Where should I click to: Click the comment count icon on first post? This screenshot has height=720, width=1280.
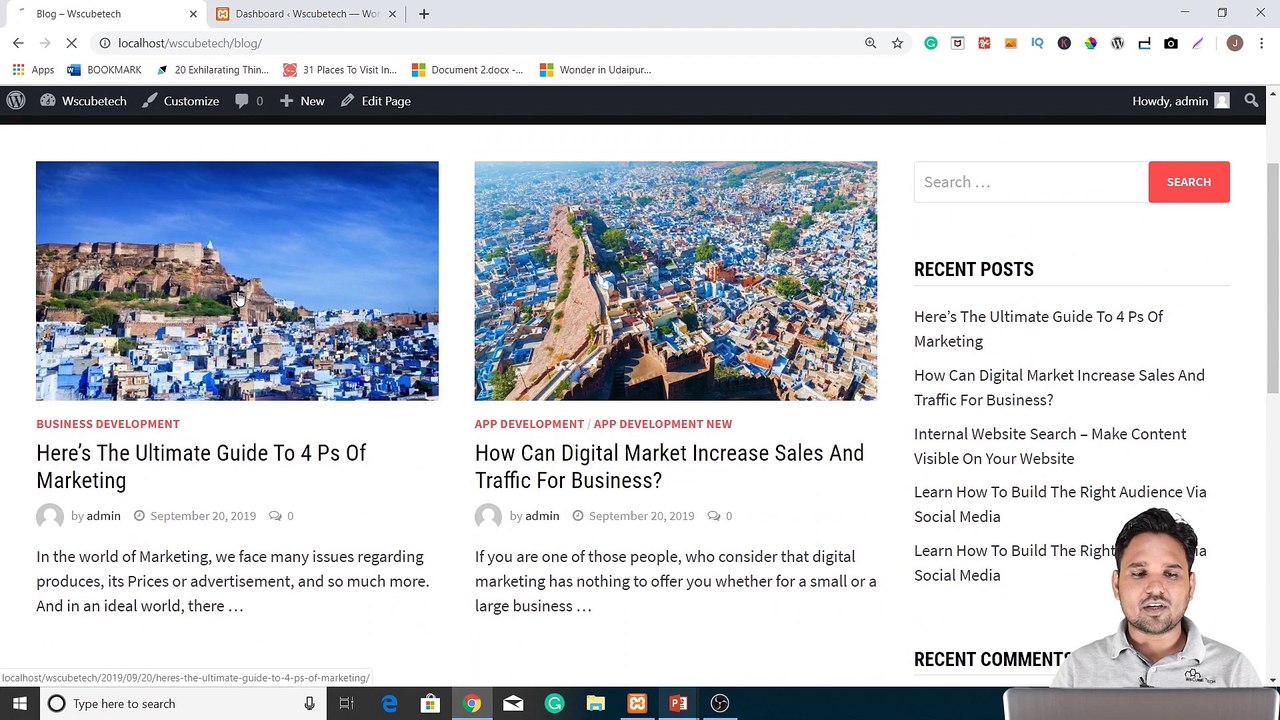(275, 516)
